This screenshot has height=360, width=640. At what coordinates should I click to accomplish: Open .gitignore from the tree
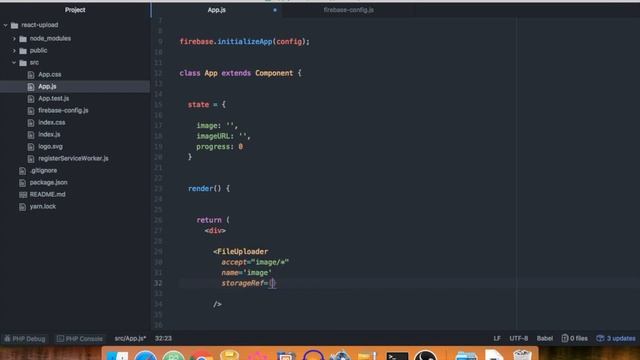43,171
